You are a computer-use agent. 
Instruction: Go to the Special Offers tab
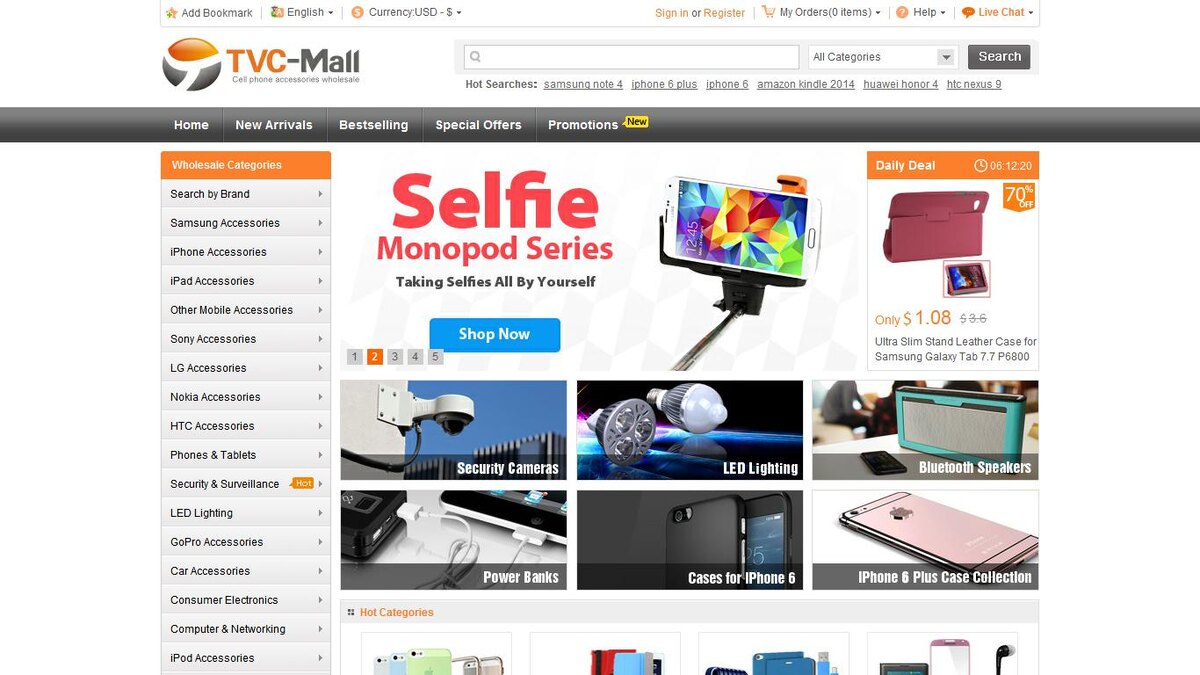tap(478, 125)
